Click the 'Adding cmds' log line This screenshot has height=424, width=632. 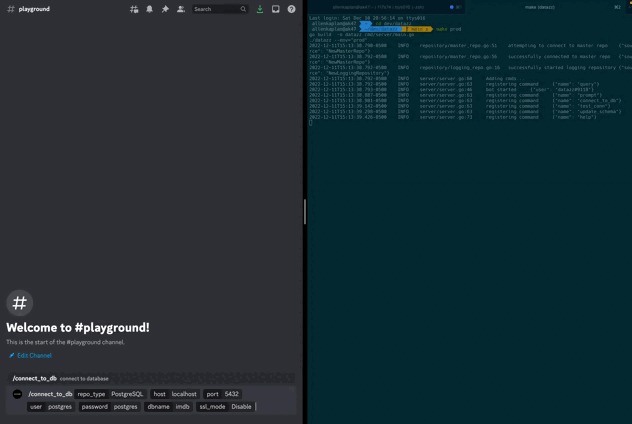[416, 79]
